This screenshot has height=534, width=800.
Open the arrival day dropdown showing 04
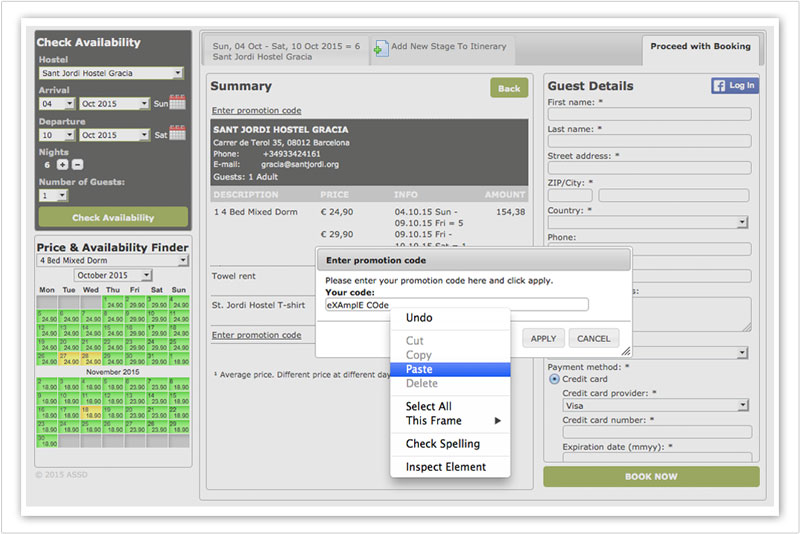(x=57, y=104)
